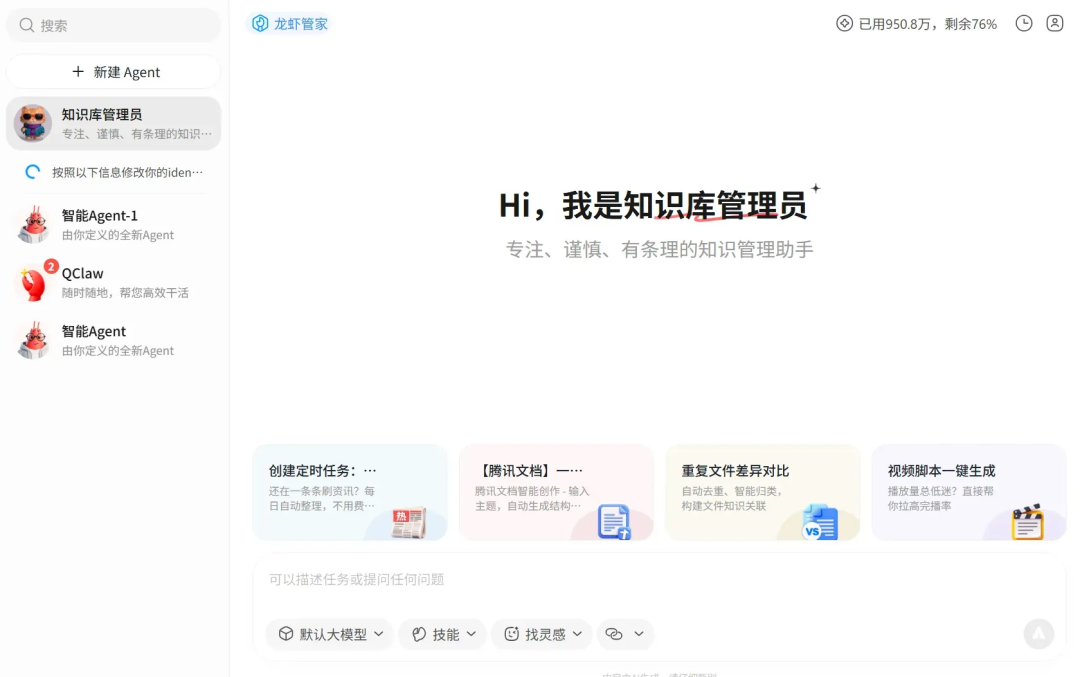This screenshot has height=677, width=1080.
Task: Click the link connector icon
Action: pyautogui.click(x=614, y=634)
